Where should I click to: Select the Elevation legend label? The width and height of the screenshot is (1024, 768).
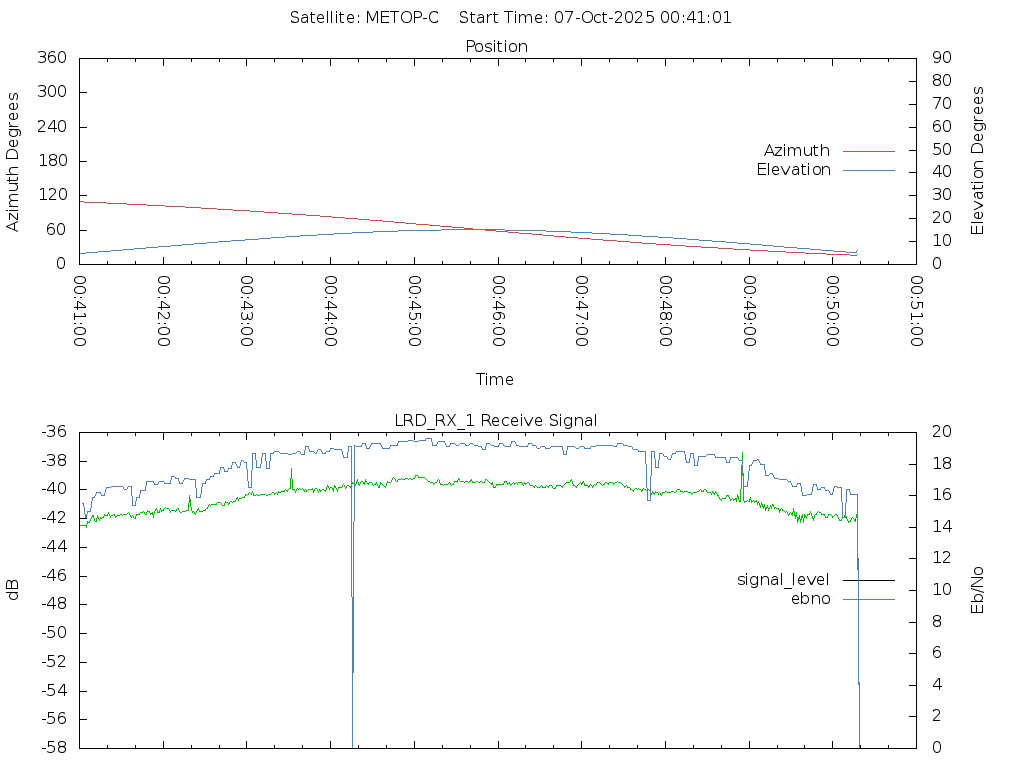[793, 170]
